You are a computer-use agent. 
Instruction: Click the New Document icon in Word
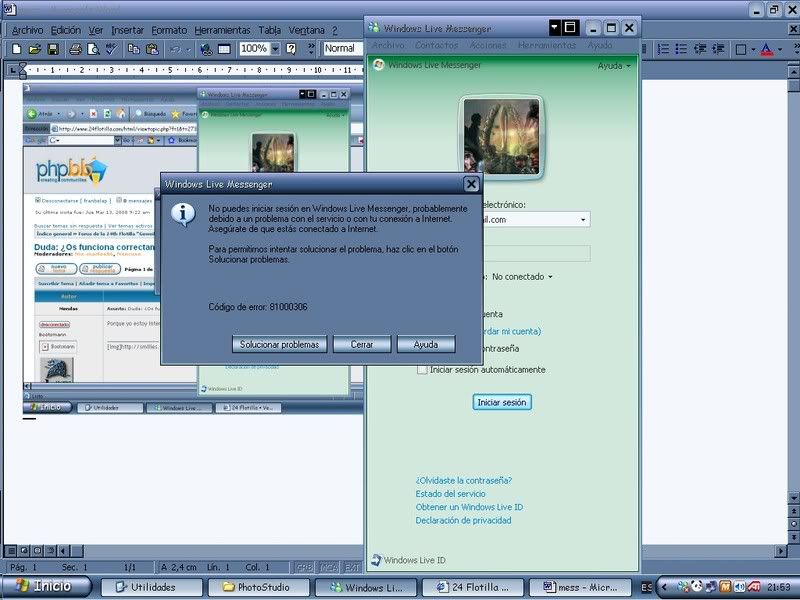tap(17, 49)
